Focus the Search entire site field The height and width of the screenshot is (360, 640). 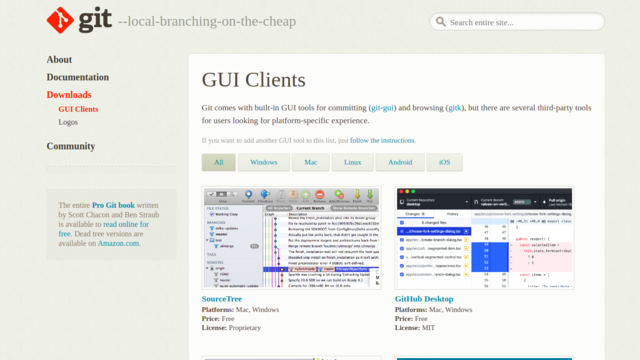coord(517,22)
